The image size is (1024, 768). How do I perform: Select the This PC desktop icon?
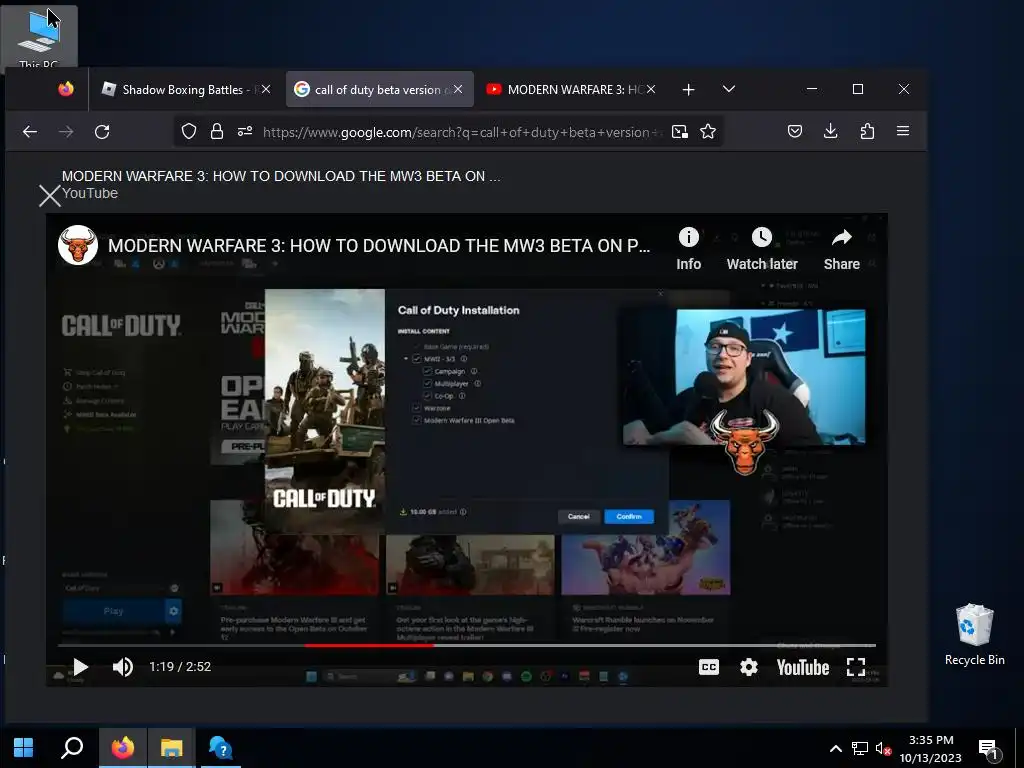pos(39,37)
